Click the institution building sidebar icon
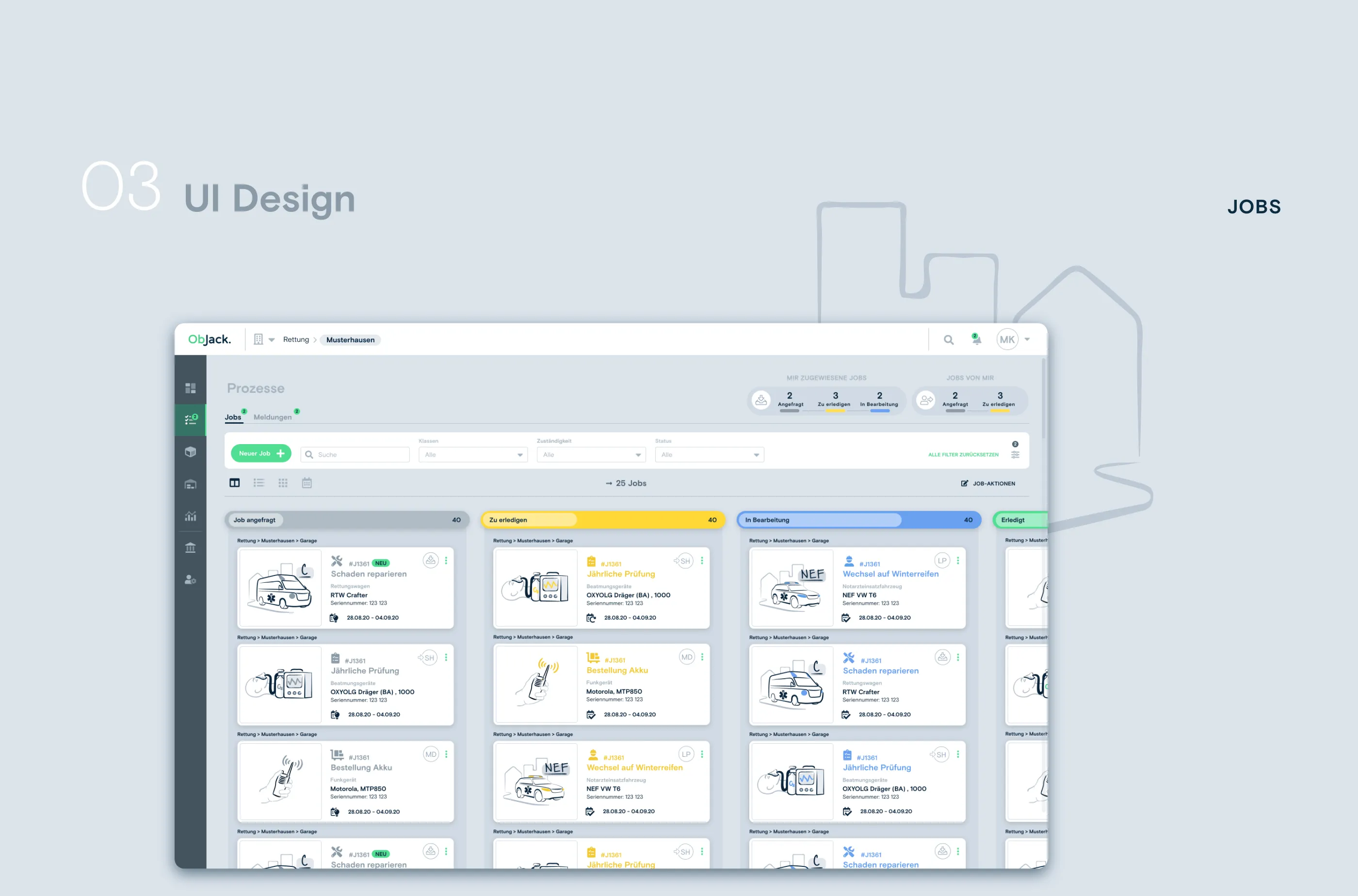The image size is (1358, 896). (x=190, y=548)
